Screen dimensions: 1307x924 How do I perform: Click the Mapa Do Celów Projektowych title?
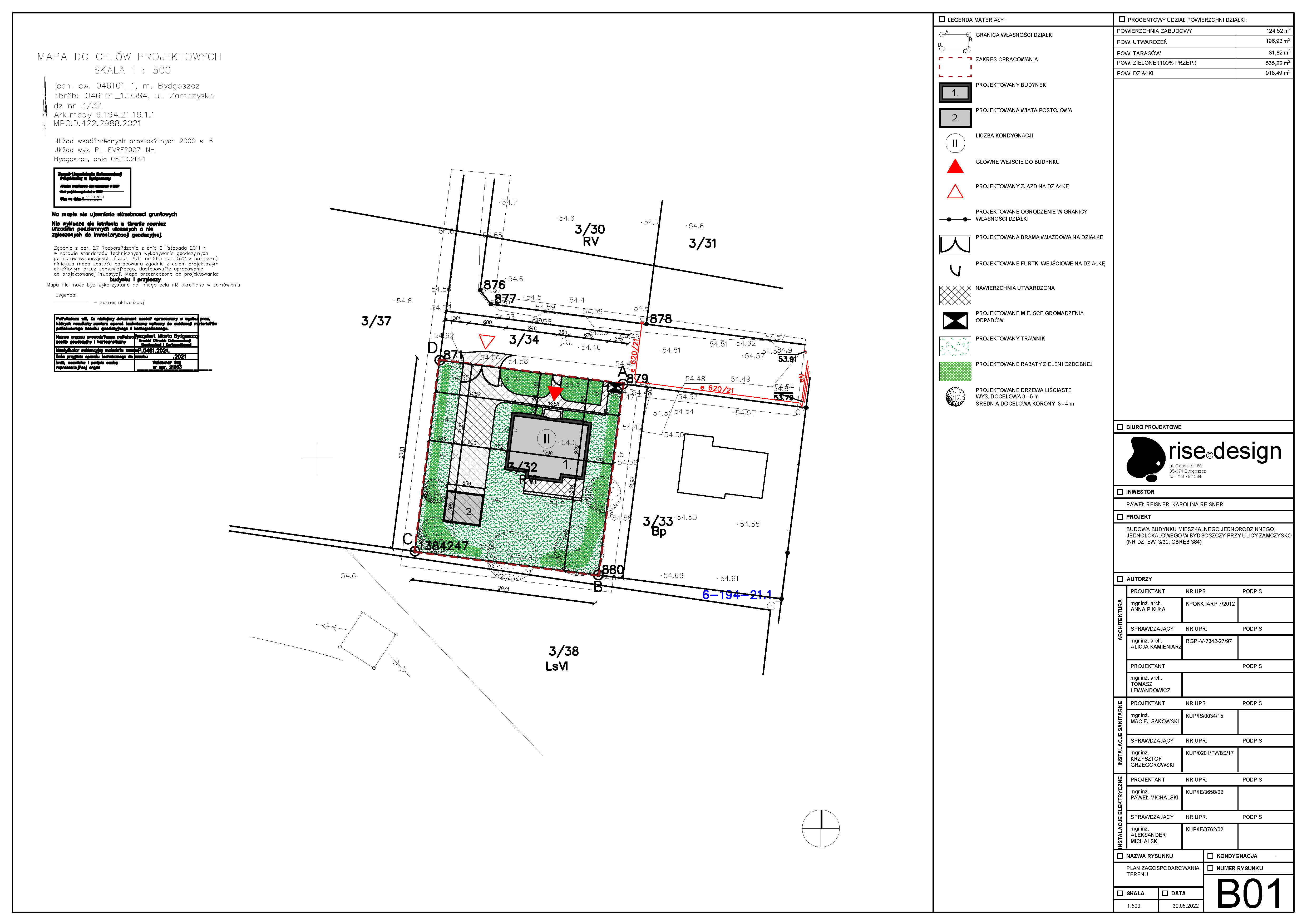129,57
